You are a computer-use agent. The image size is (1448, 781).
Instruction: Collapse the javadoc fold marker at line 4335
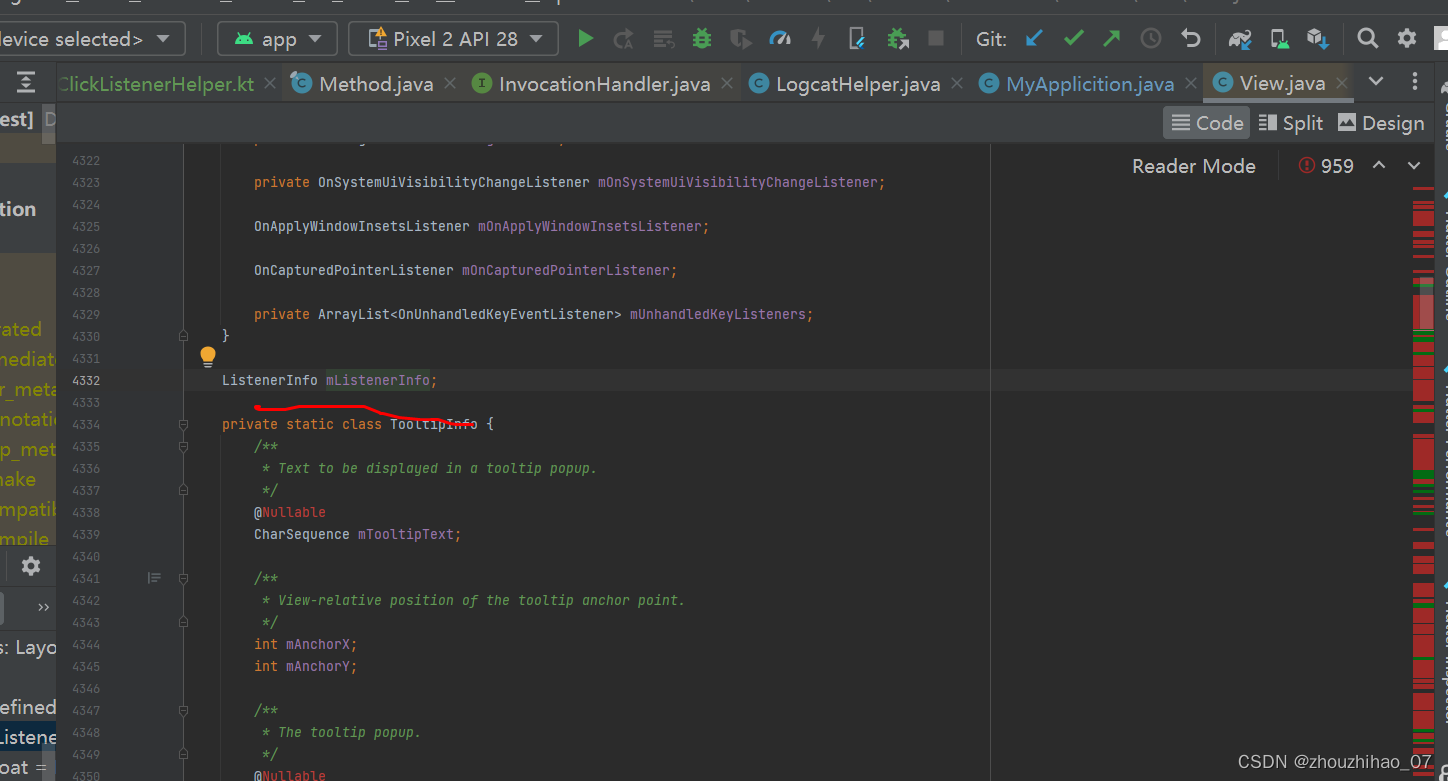183,446
